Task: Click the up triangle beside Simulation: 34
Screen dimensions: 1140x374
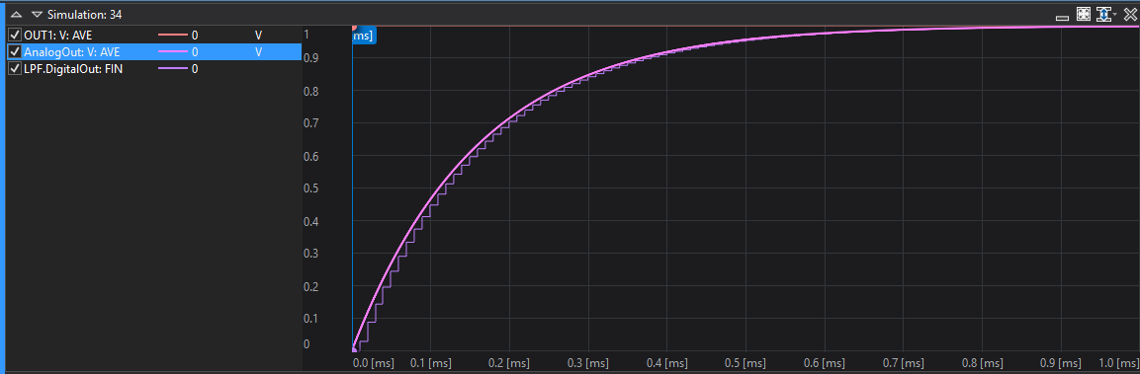Action: coord(16,15)
